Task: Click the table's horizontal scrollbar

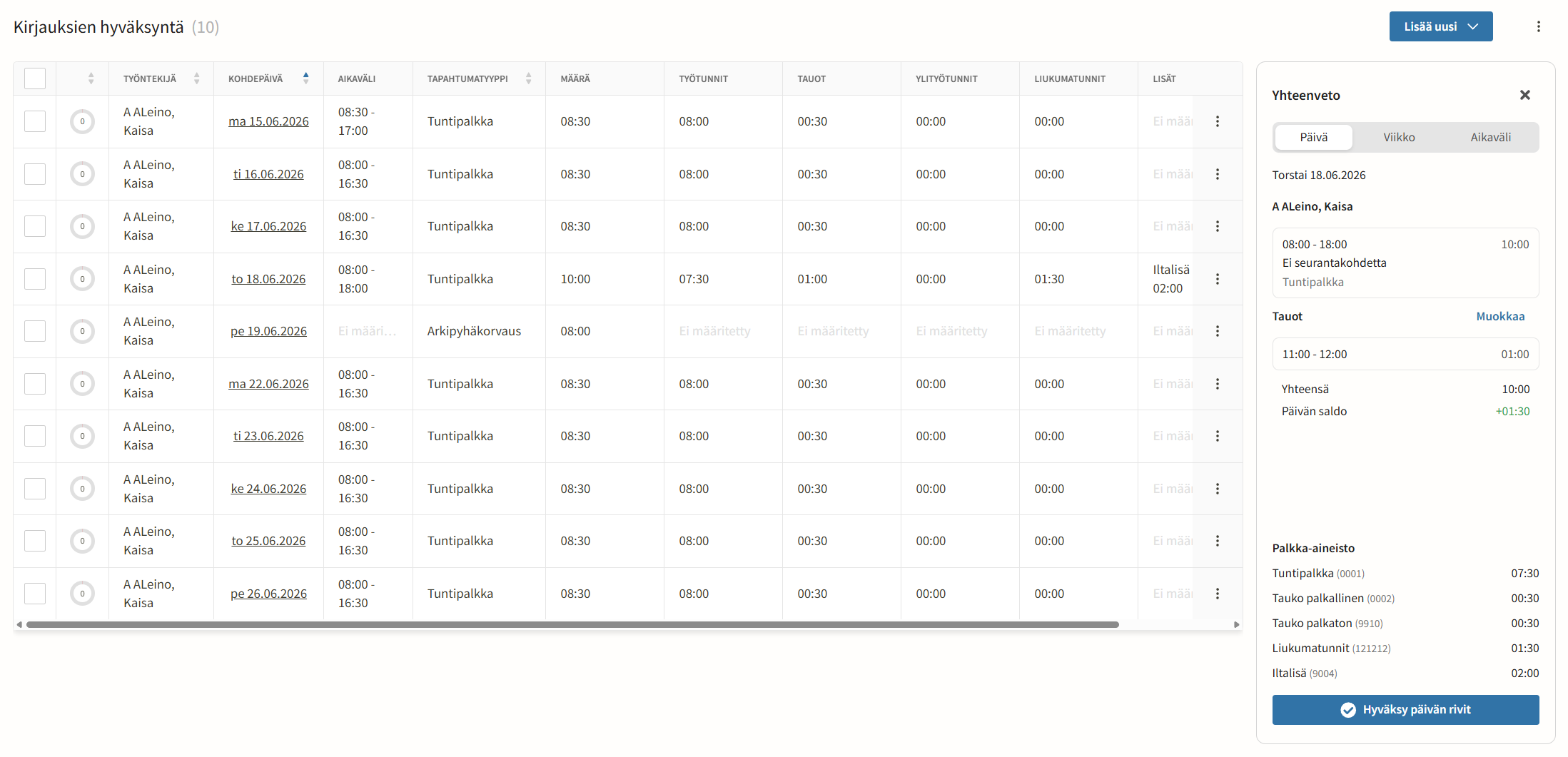Action: [x=572, y=624]
